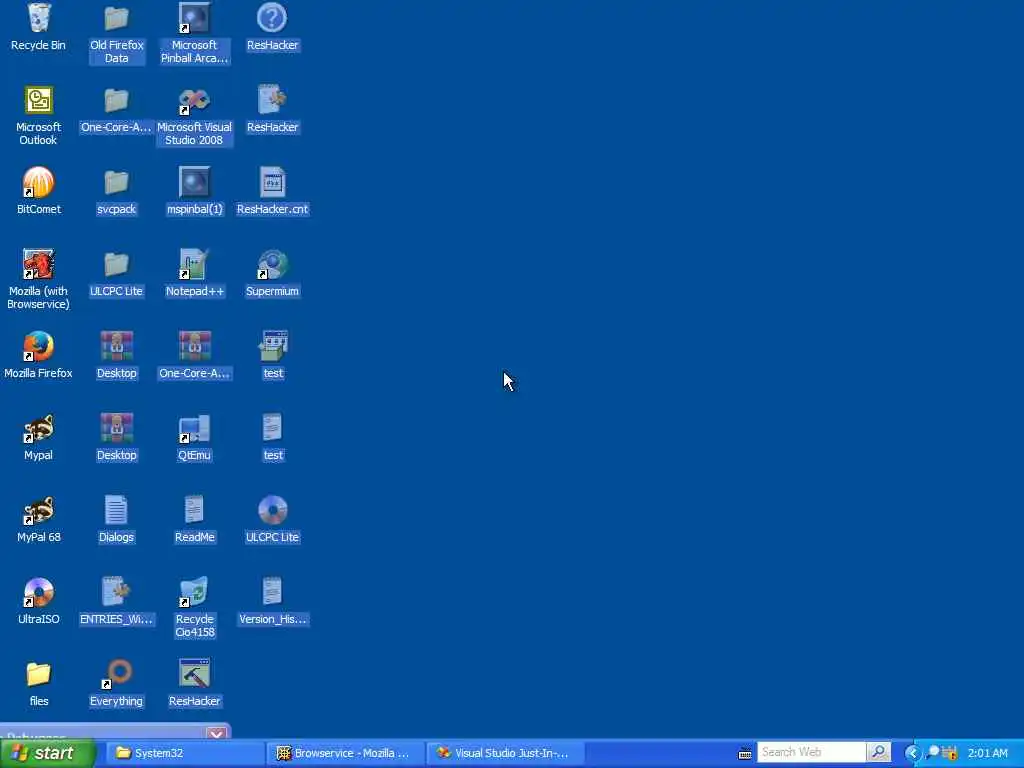Click the 2:01 AM clock
The image size is (1024, 768).
coord(987,753)
